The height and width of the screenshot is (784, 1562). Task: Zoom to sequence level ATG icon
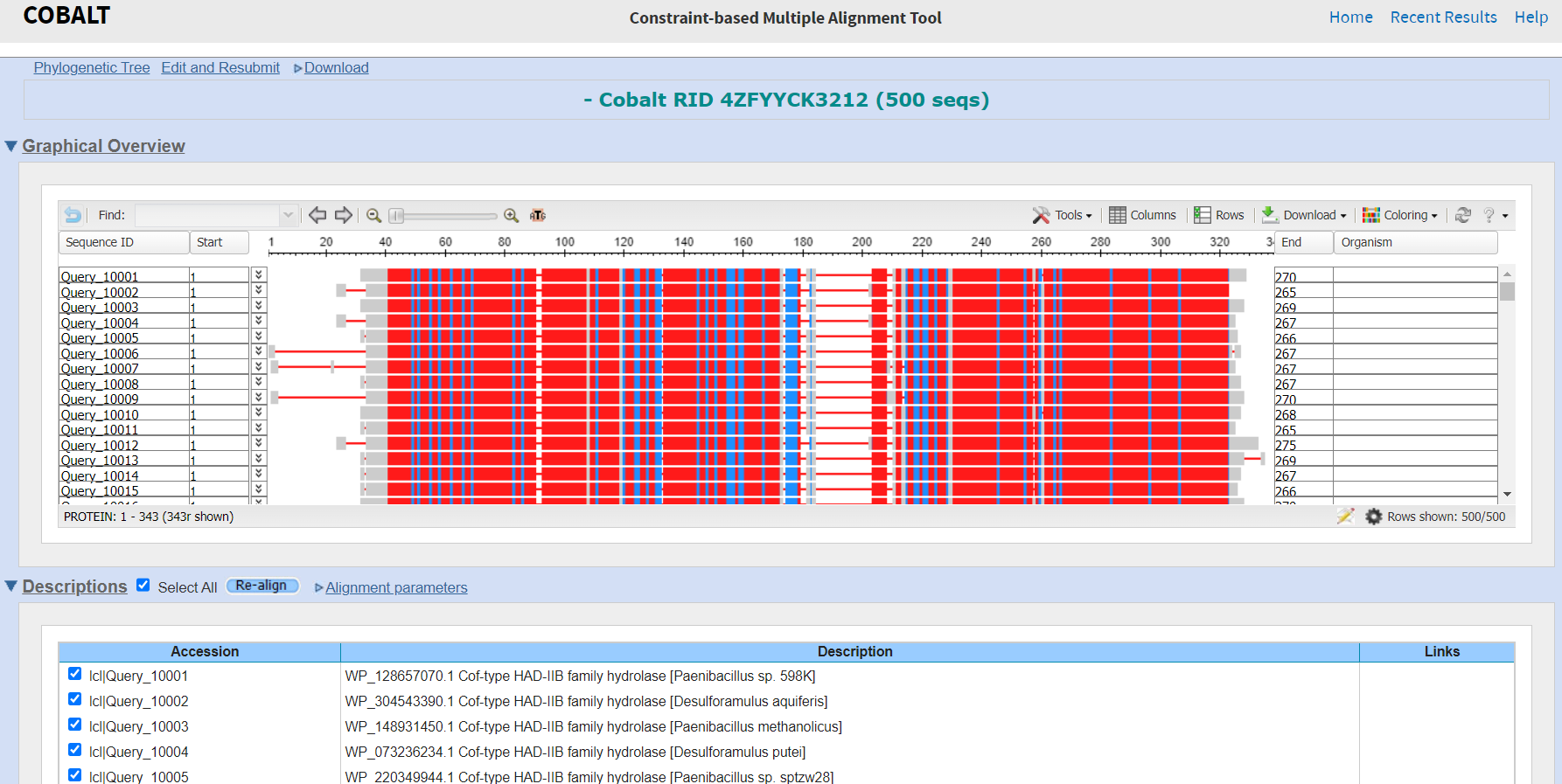pyautogui.click(x=538, y=215)
